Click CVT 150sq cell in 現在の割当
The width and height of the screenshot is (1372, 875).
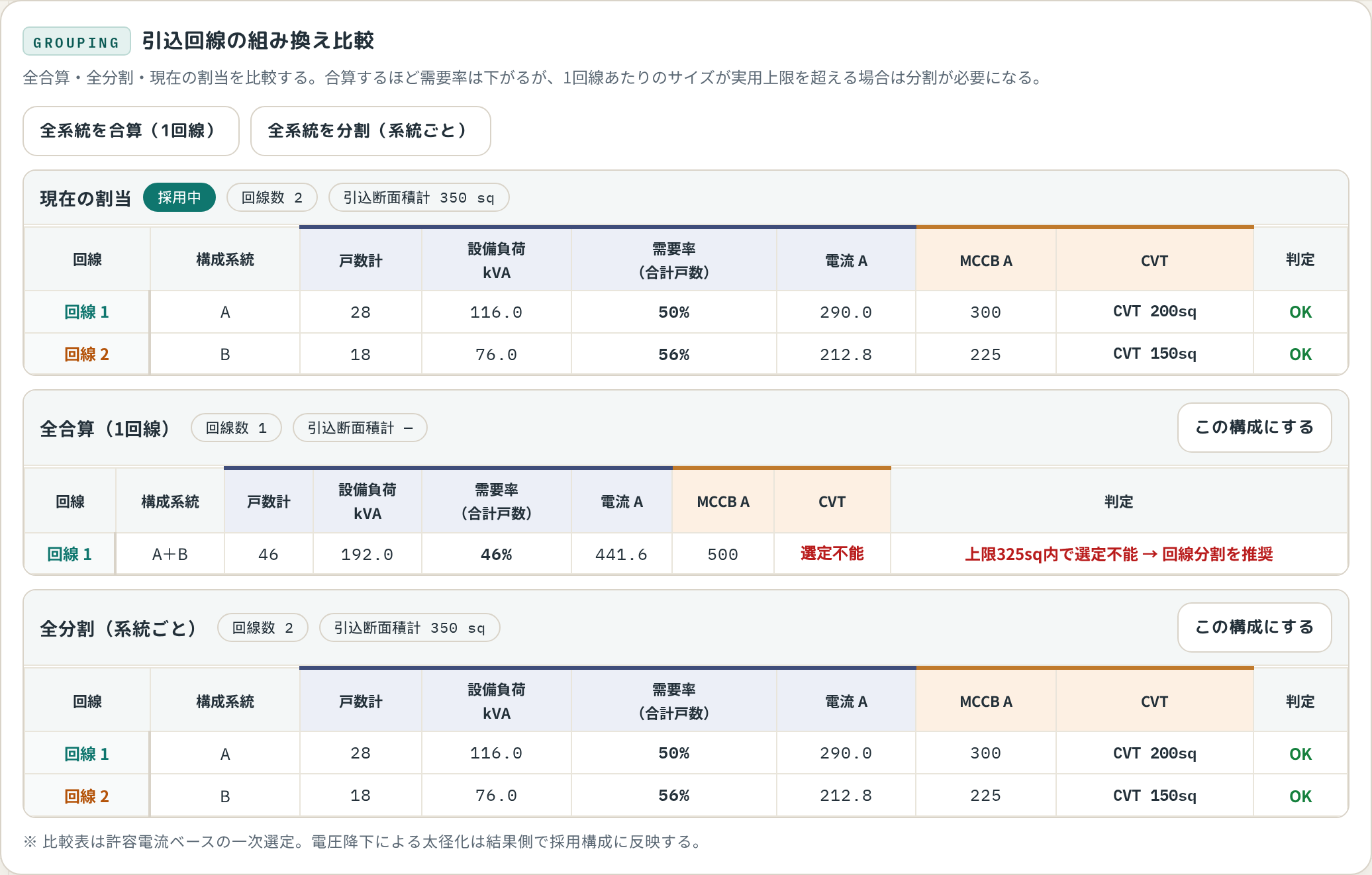[1155, 354]
